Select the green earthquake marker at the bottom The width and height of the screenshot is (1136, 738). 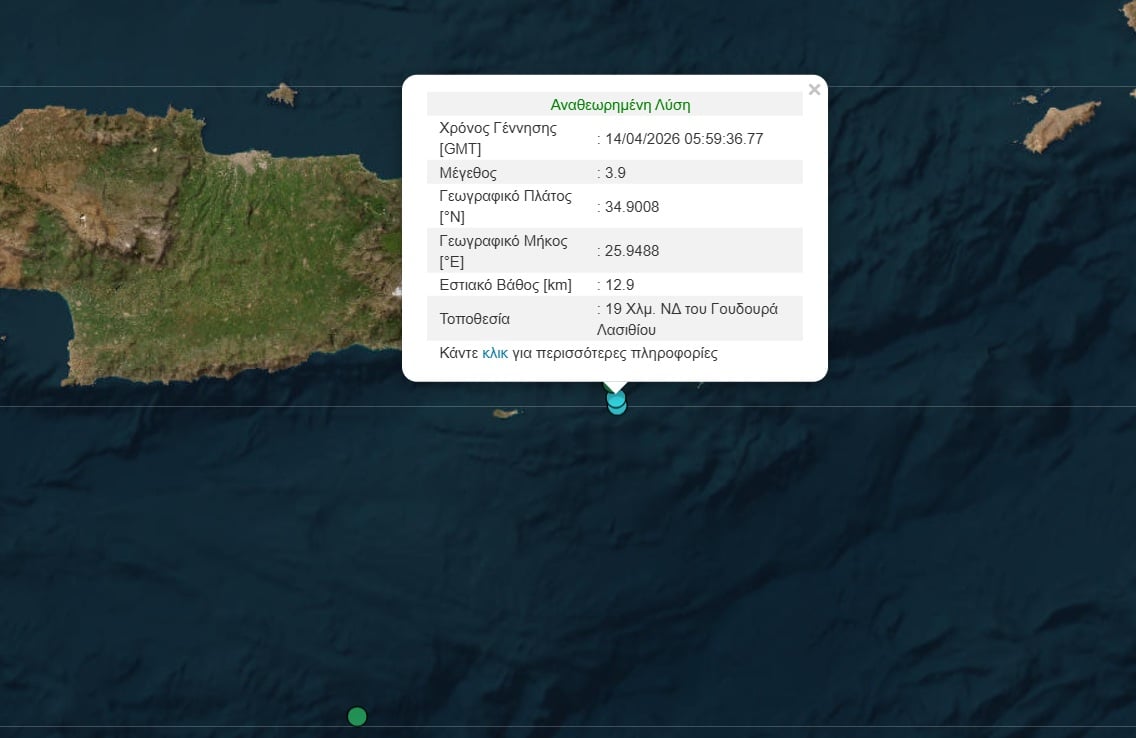(x=357, y=716)
